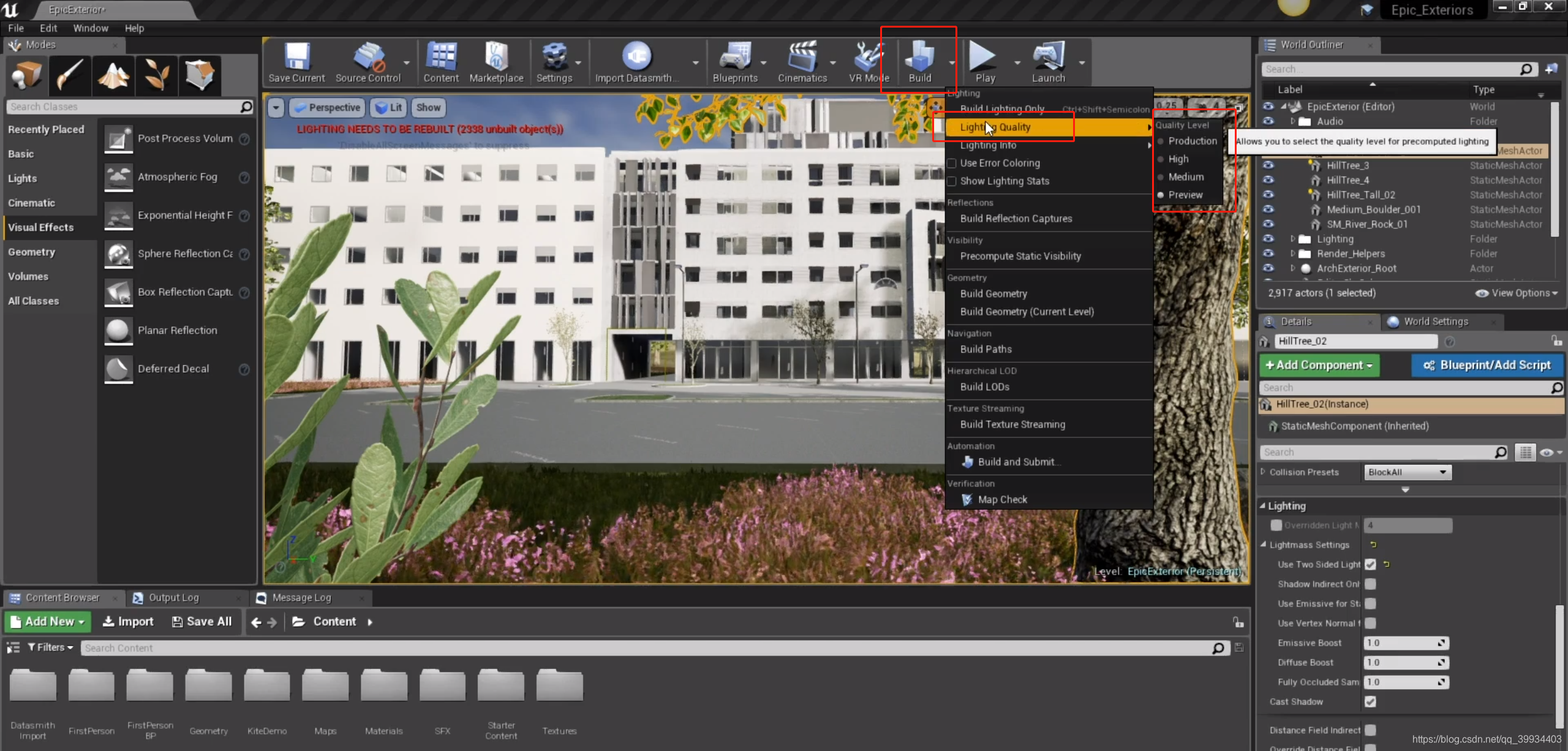Click the Blueprint/Add Script button

tap(1488, 365)
